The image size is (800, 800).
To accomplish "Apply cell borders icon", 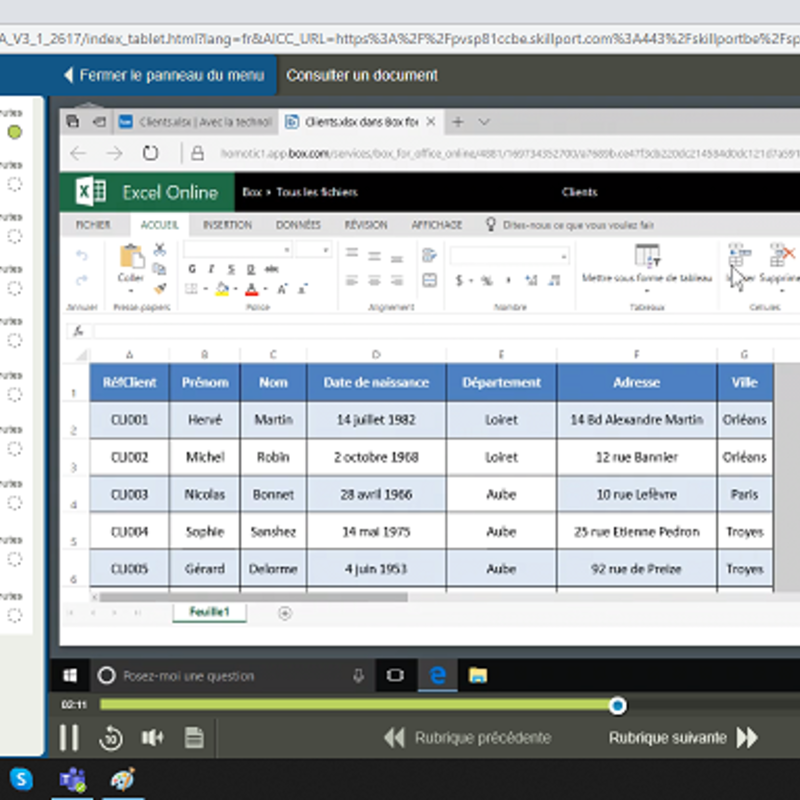I will click(x=191, y=289).
